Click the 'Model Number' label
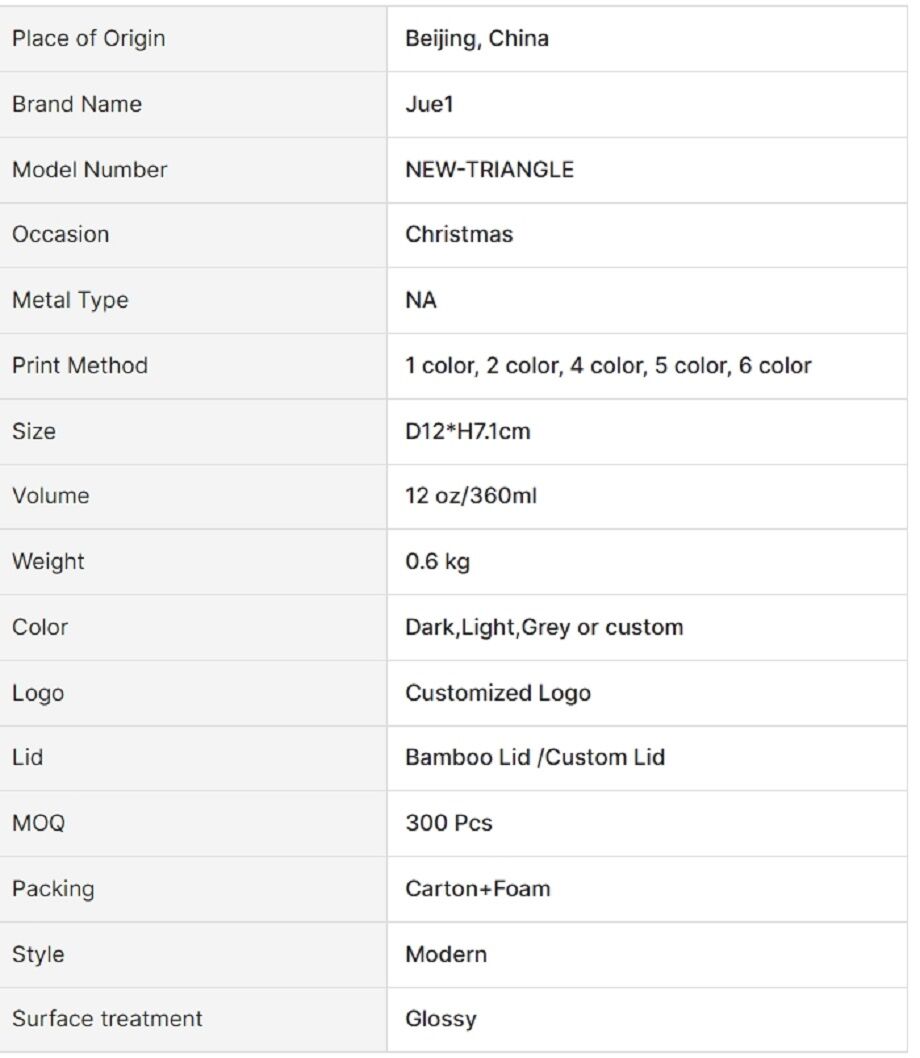This screenshot has height=1058, width=920. pos(89,170)
